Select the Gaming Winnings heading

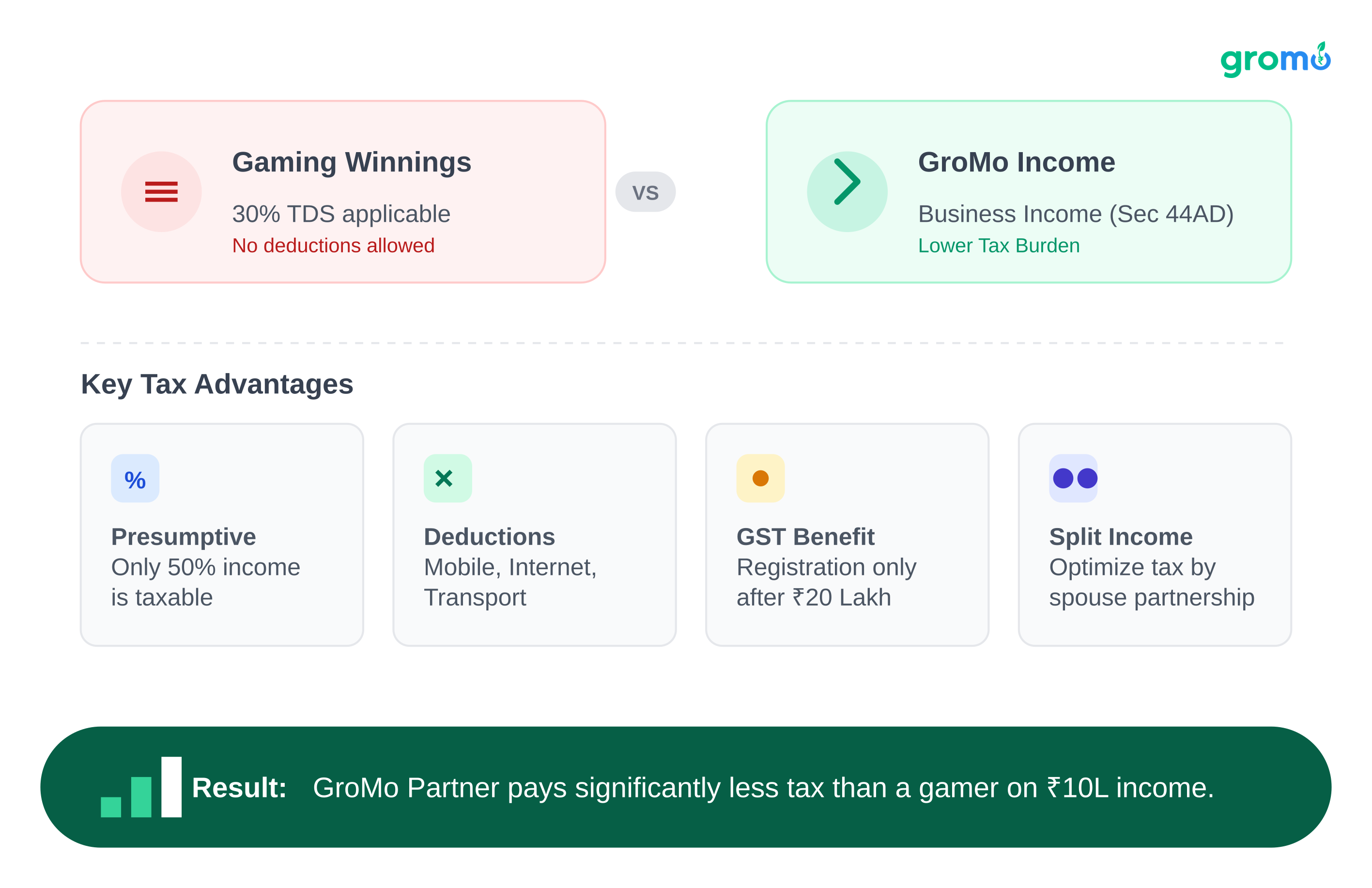click(352, 163)
